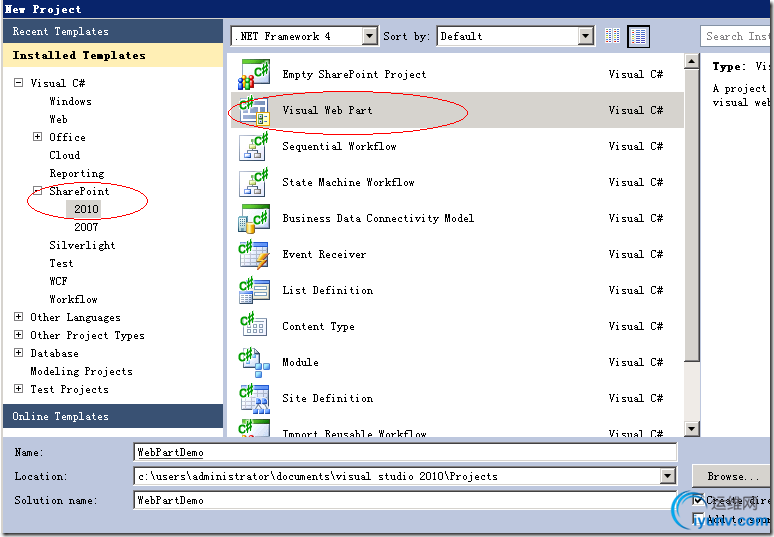Select the Visual Web Part template icon
The image size is (774, 537).
point(254,111)
